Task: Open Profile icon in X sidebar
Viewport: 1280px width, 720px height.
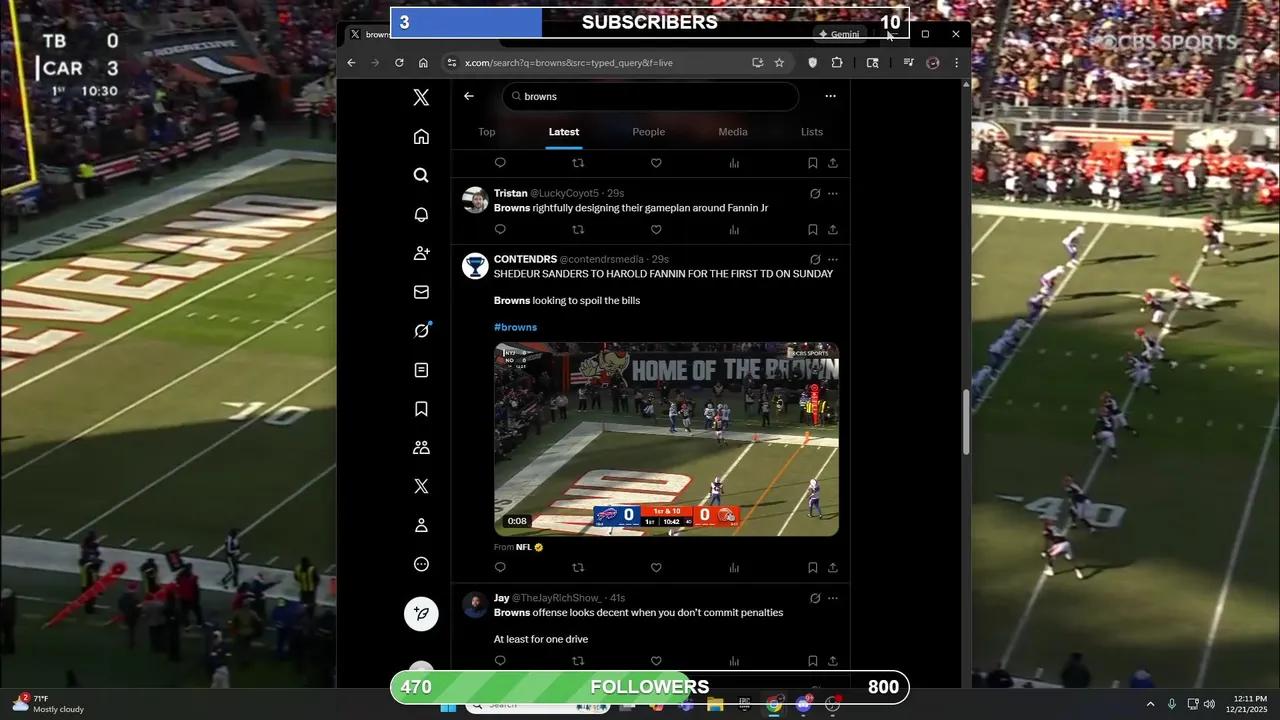Action: [421, 525]
